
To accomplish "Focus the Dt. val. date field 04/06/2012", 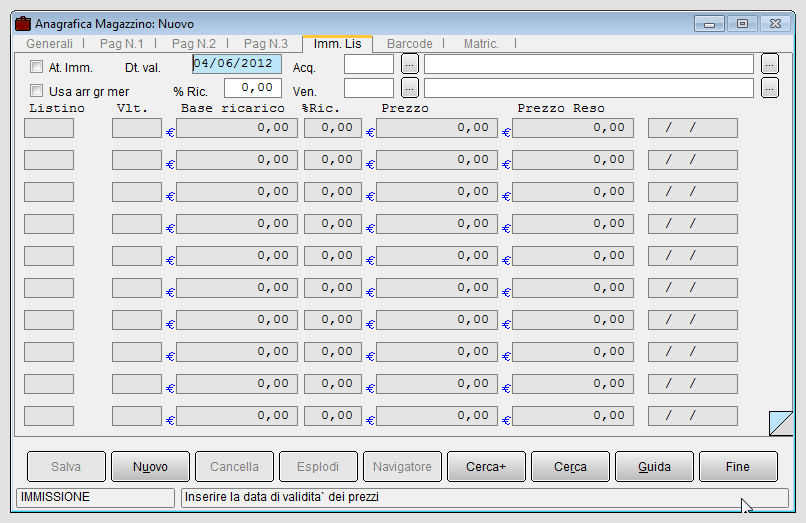I will pos(237,64).
